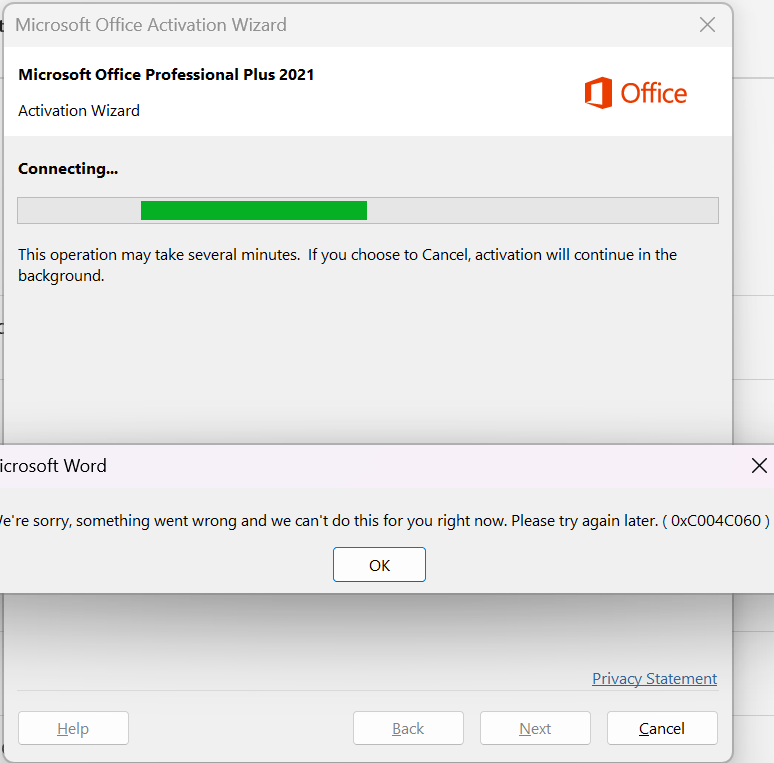Close the Microsoft Word error dialog
Image resolution: width=774 pixels, height=763 pixels.
point(759,465)
